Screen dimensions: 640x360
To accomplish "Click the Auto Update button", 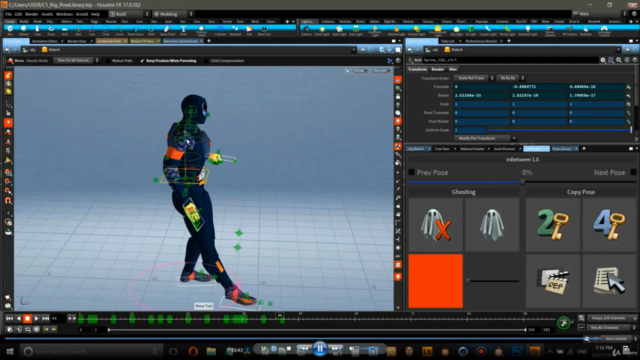I will [616, 339].
